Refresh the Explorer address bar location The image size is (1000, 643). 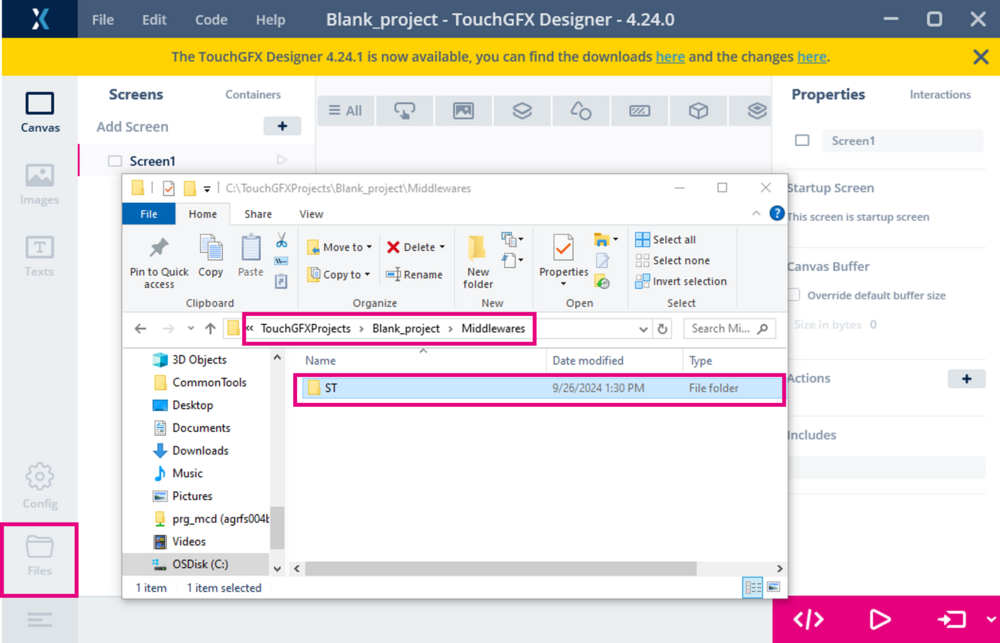[663, 329]
